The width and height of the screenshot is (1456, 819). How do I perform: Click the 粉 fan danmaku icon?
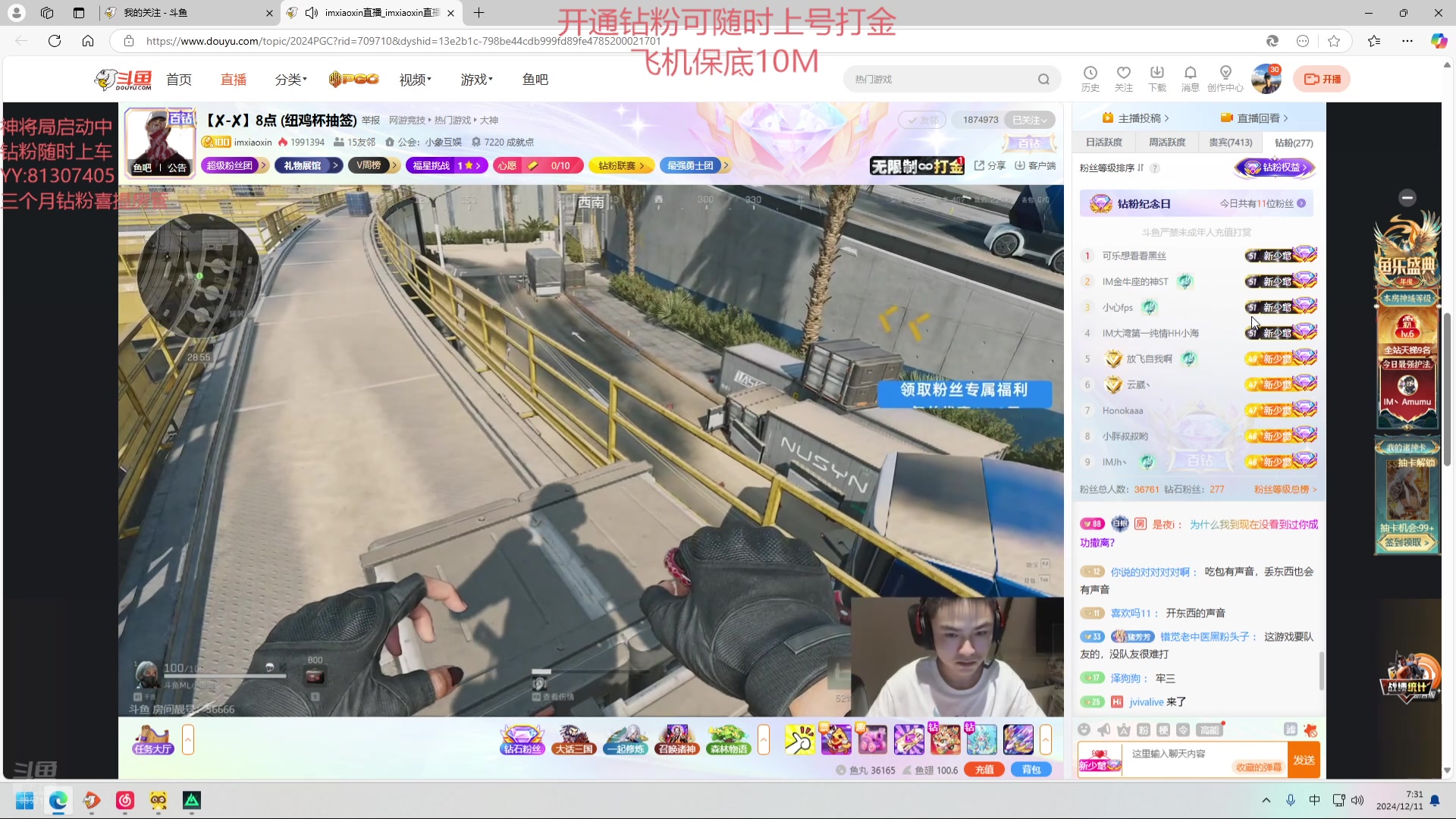pos(1144,730)
